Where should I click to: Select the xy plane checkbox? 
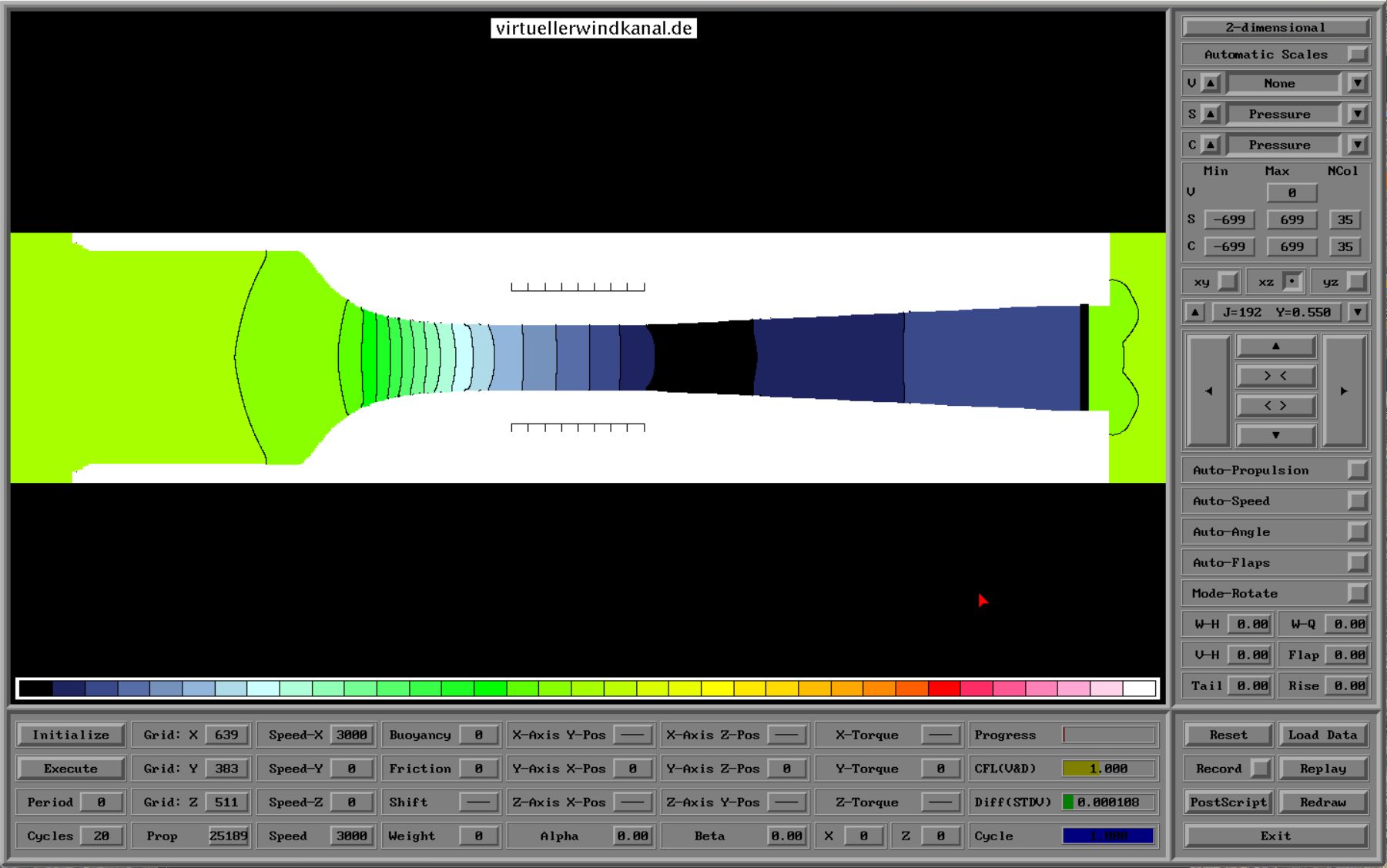click(x=1228, y=282)
